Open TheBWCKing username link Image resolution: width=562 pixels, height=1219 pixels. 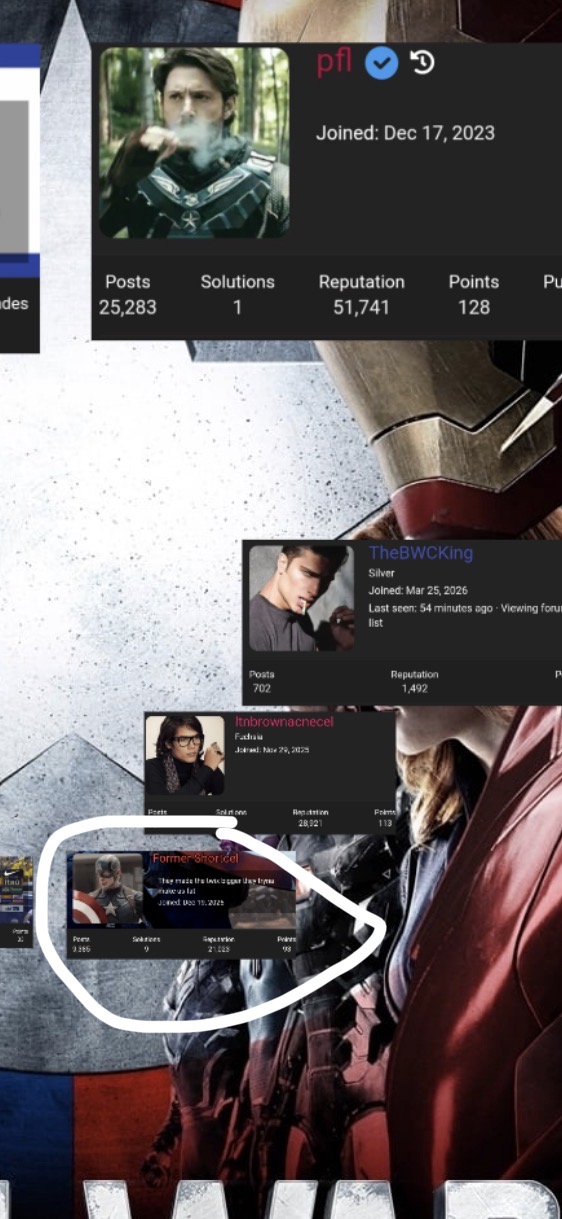(421, 553)
